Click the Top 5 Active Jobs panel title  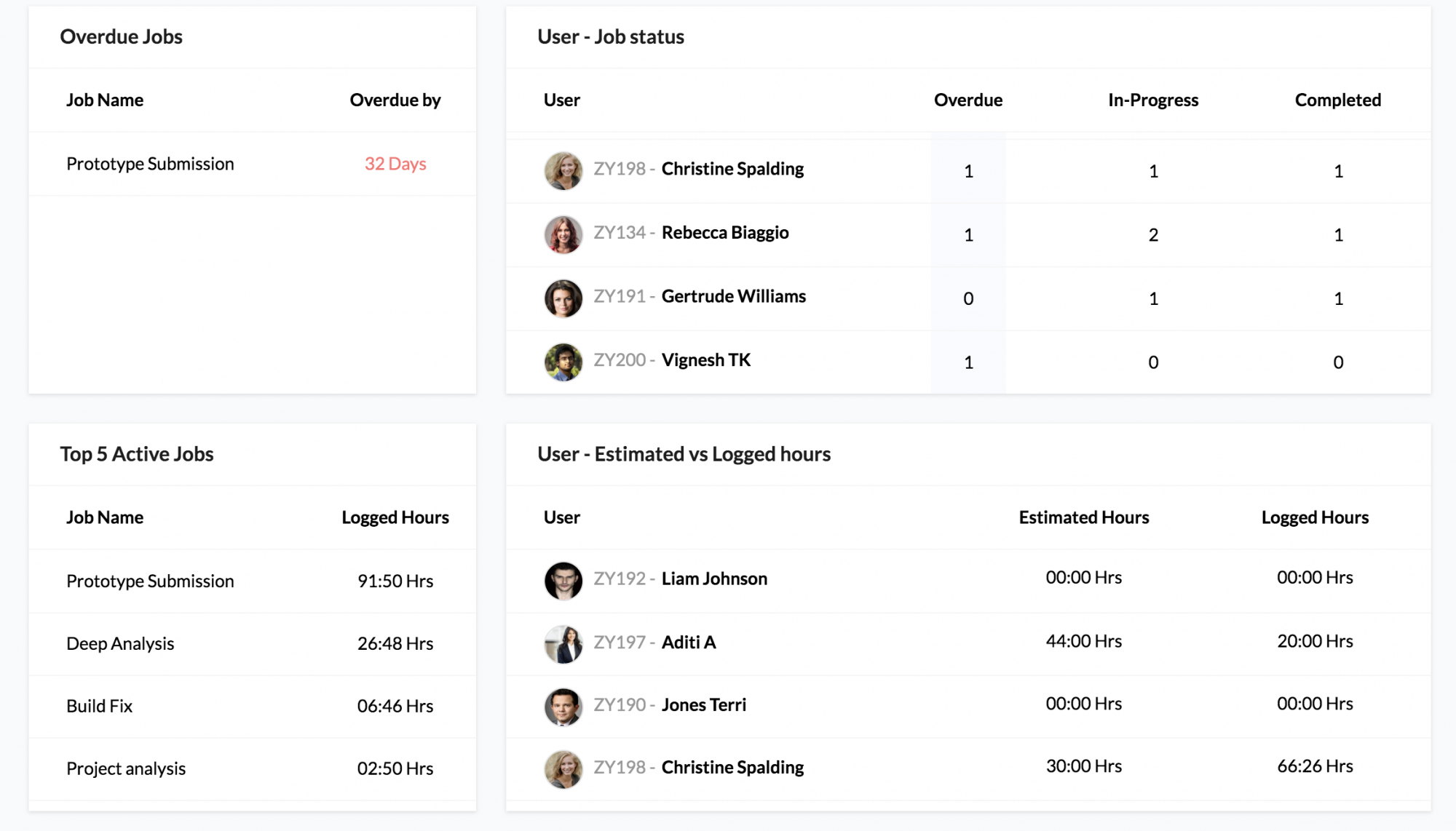[x=137, y=454]
